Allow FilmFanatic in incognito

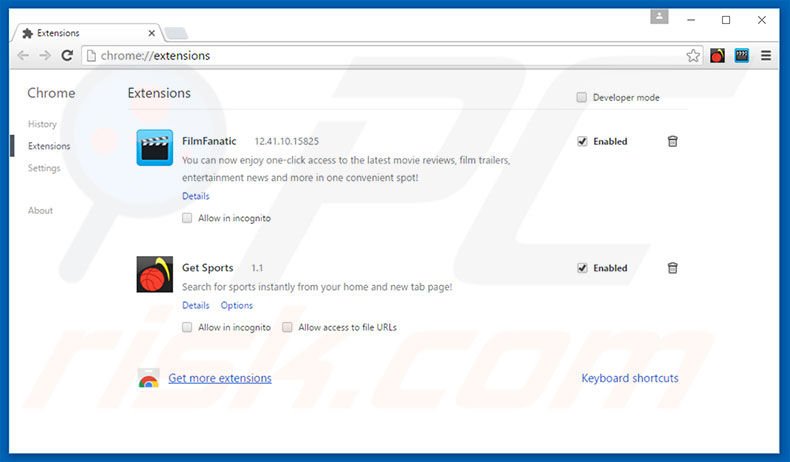coord(187,218)
